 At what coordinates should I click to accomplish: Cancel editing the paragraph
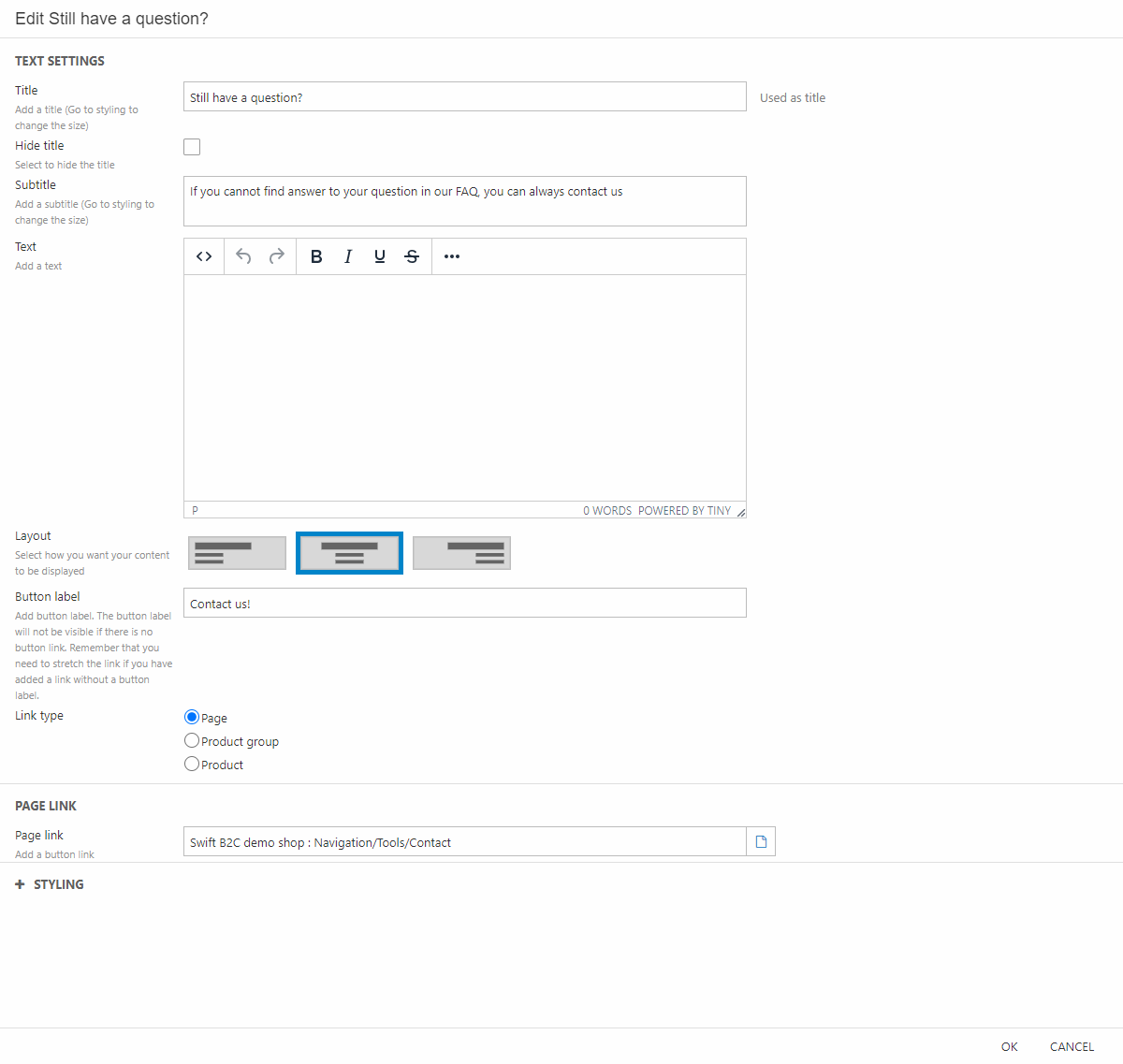1072,1046
